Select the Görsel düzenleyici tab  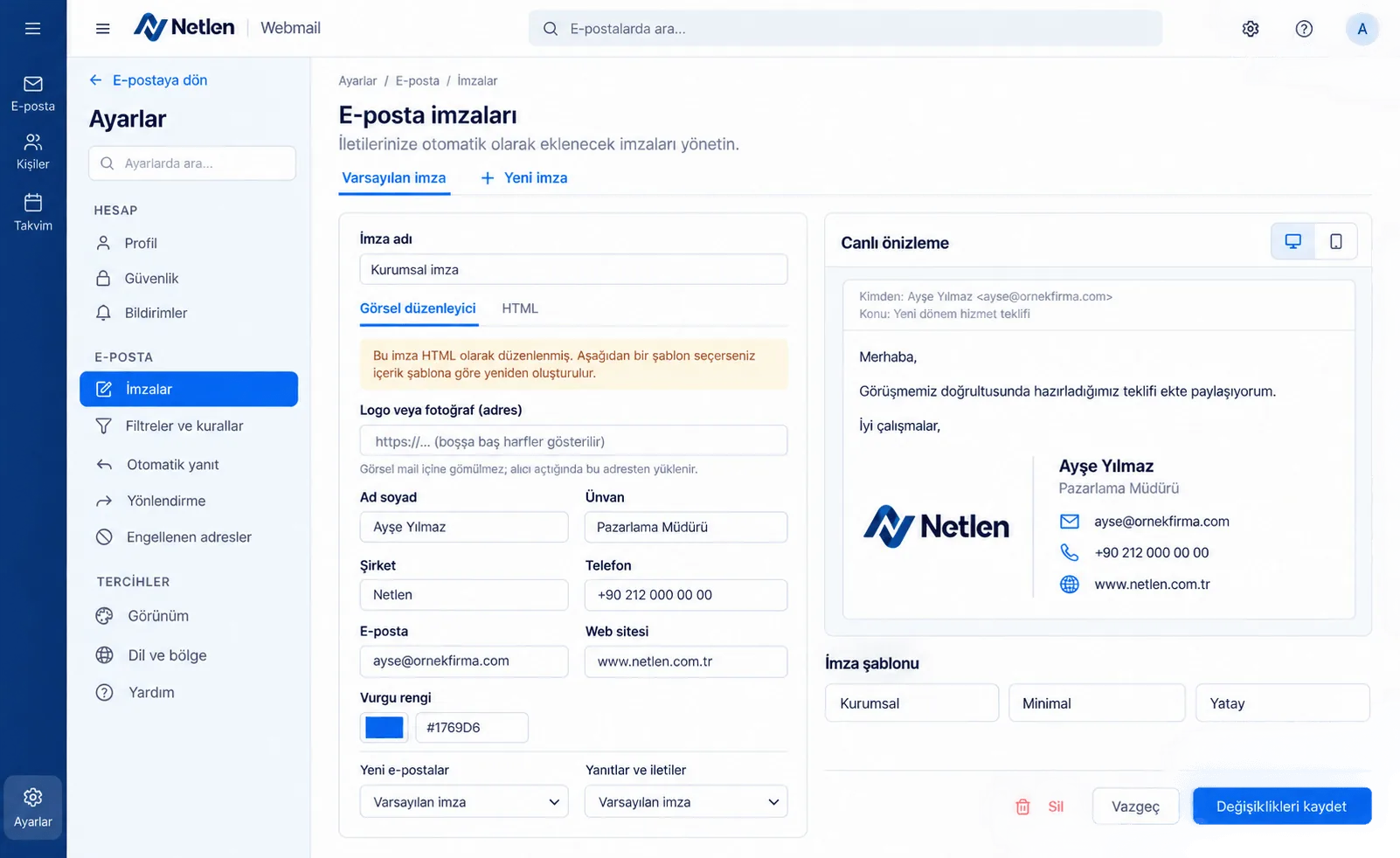(419, 308)
